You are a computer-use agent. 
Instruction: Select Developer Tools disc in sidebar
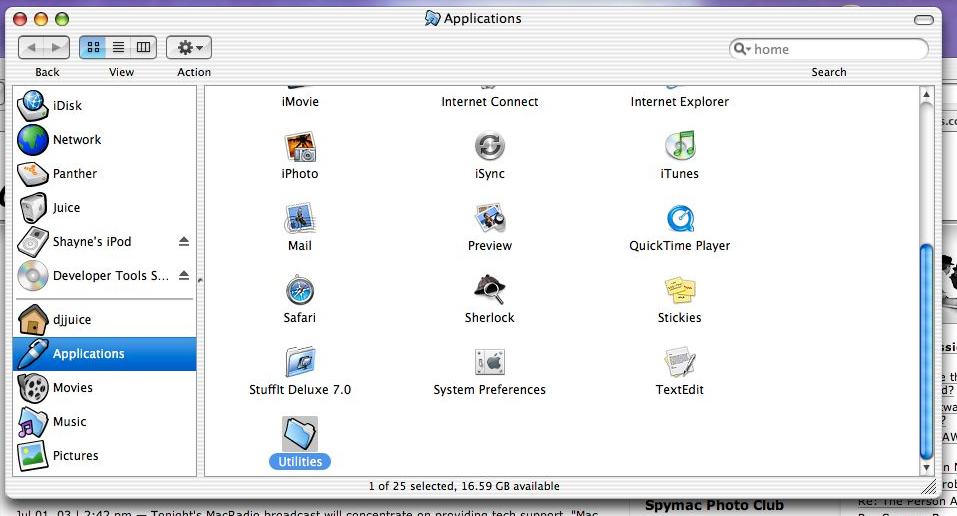pos(105,276)
